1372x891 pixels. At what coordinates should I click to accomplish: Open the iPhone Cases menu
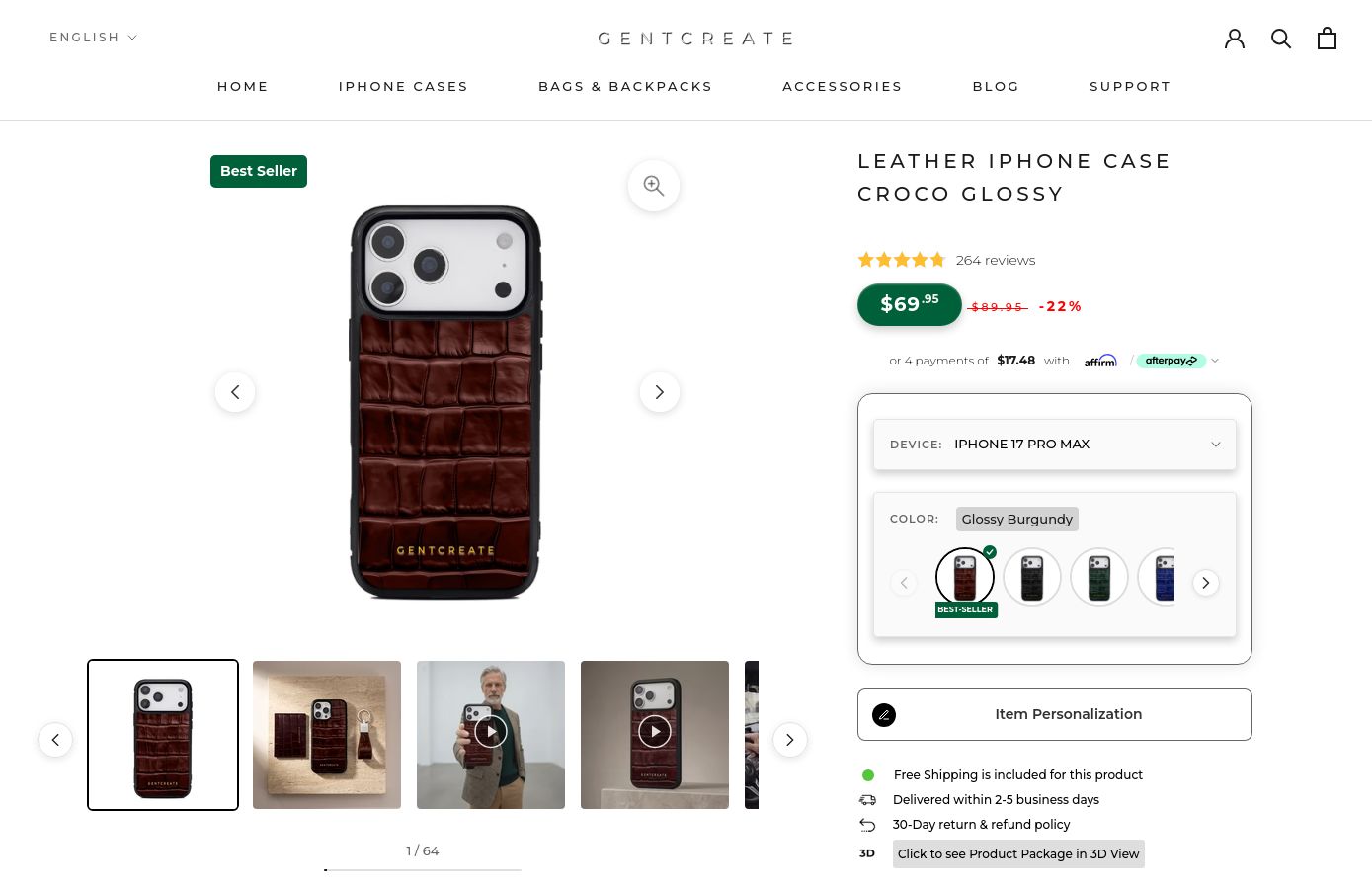pos(403,87)
